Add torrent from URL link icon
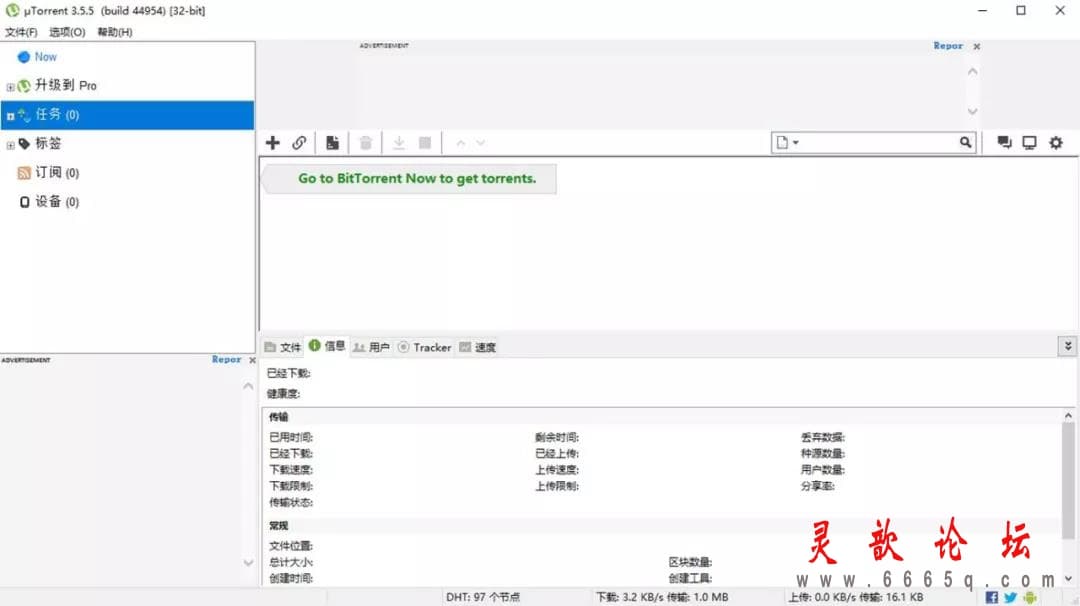This screenshot has width=1080, height=606. pyautogui.click(x=299, y=143)
